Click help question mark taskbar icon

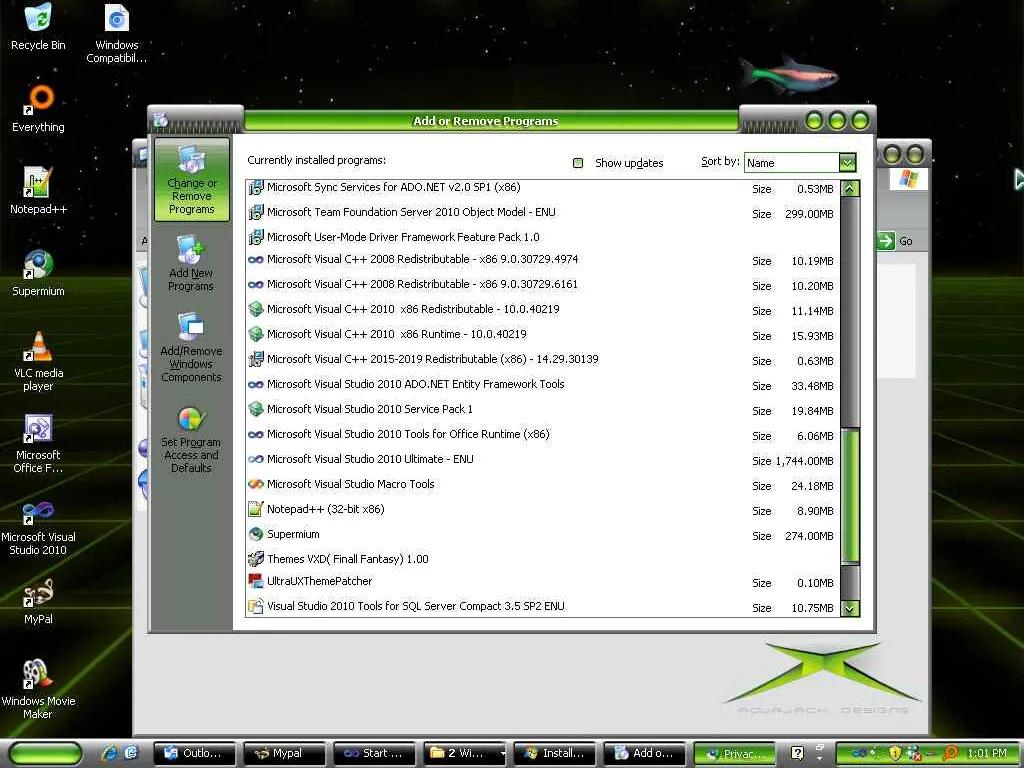click(x=797, y=753)
